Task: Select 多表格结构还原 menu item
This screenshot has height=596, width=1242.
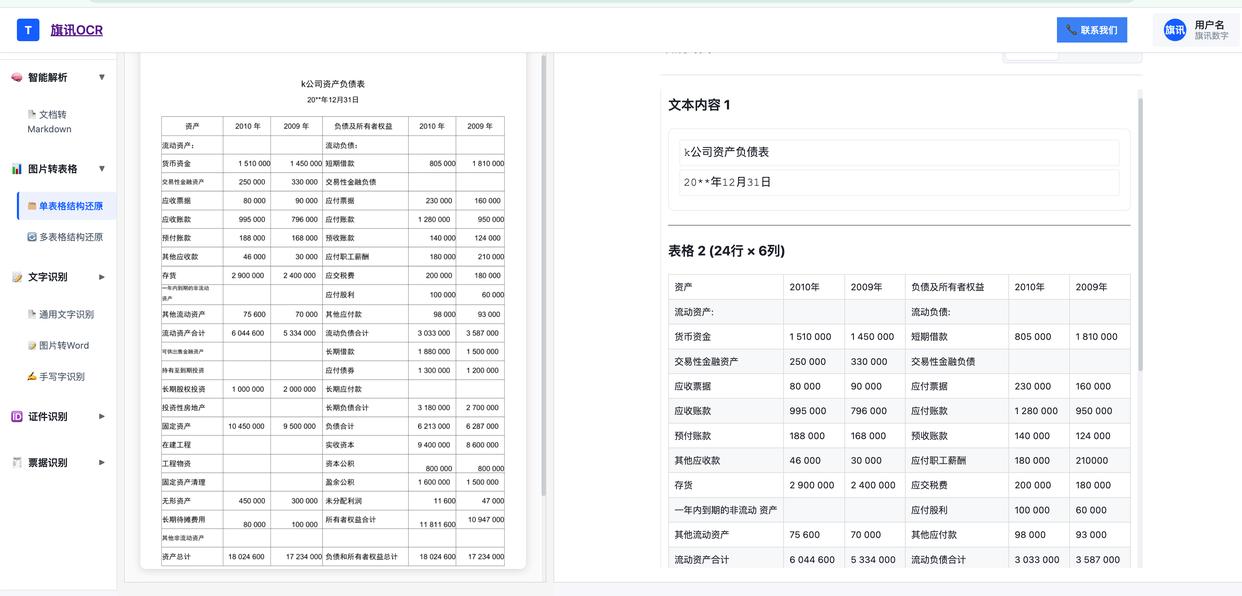Action: 67,237
